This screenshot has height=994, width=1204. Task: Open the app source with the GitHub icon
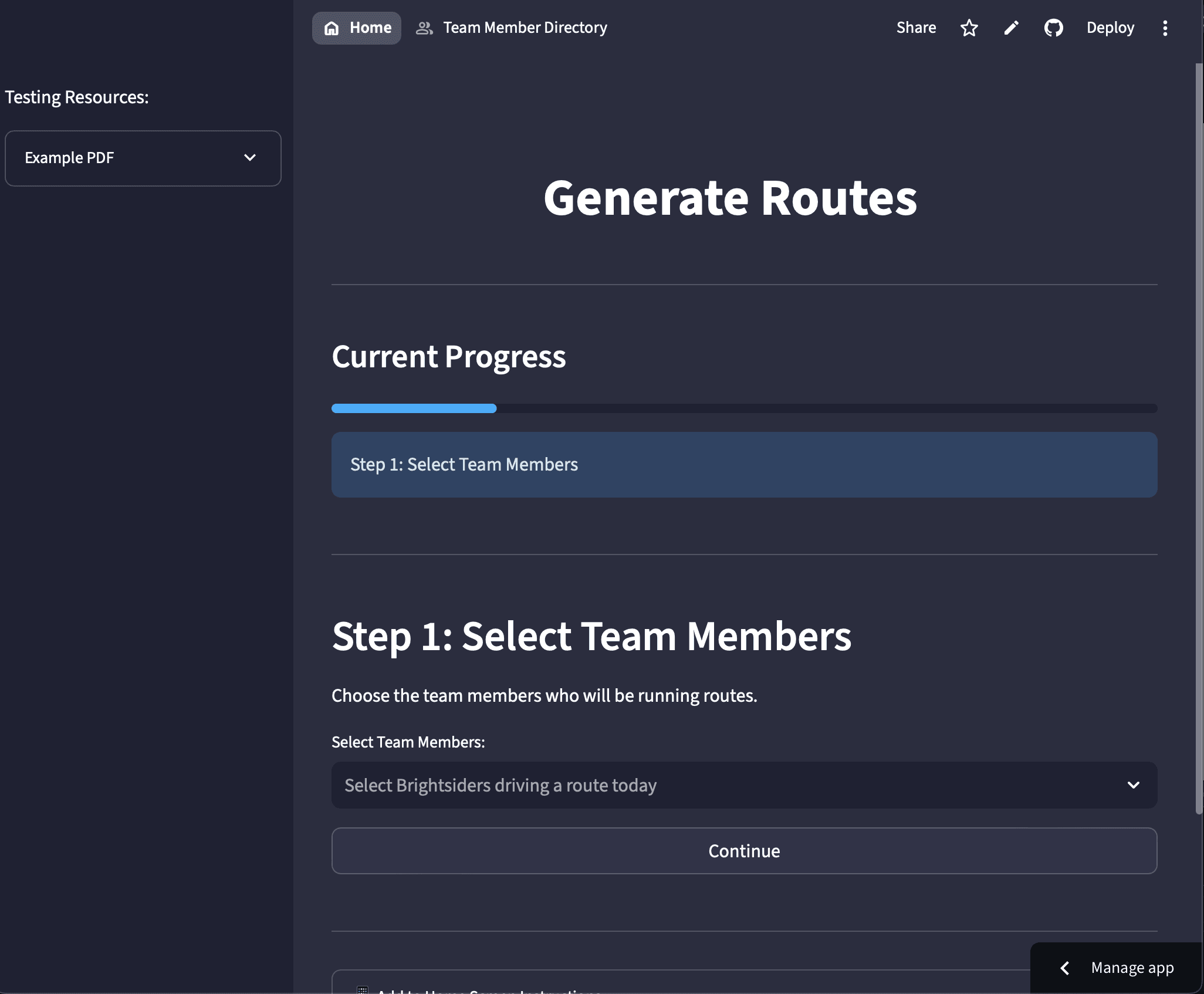(1053, 28)
